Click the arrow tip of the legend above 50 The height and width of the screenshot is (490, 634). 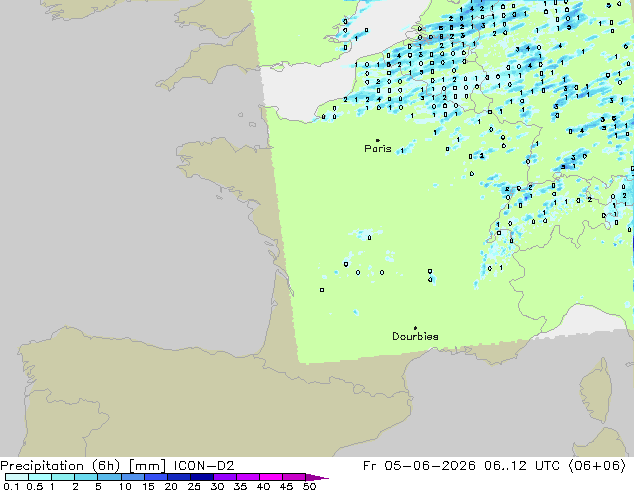click(x=317, y=477)
